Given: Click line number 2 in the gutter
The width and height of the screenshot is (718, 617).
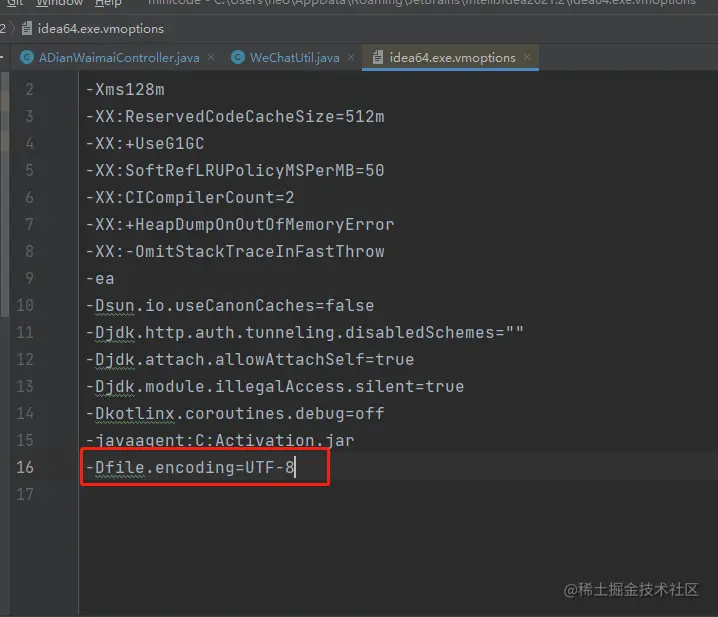Looking at the screenshot, I should tap(30, 89).
